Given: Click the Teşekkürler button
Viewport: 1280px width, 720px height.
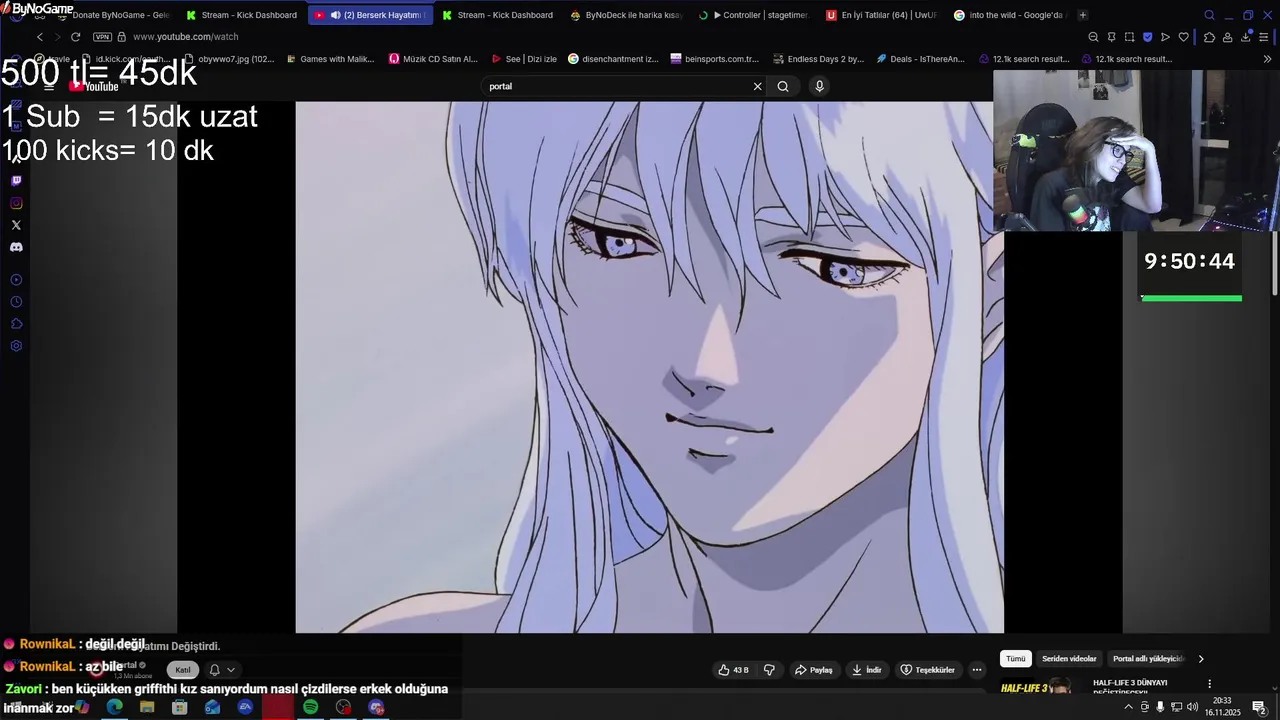Looking at the screenshot, I should (x=927, y=670).
